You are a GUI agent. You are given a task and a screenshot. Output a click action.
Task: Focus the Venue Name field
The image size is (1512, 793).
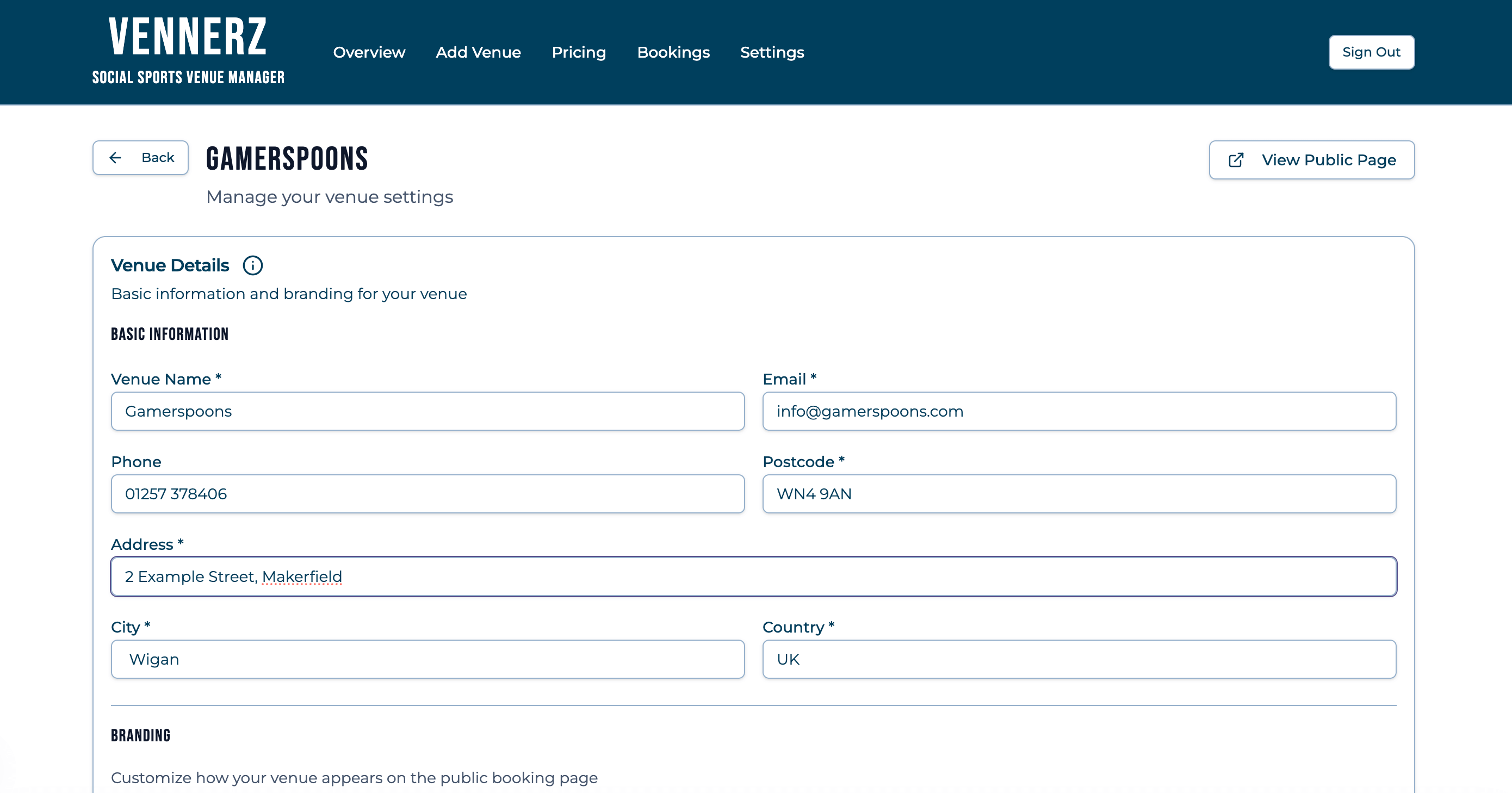pos(427,411)
